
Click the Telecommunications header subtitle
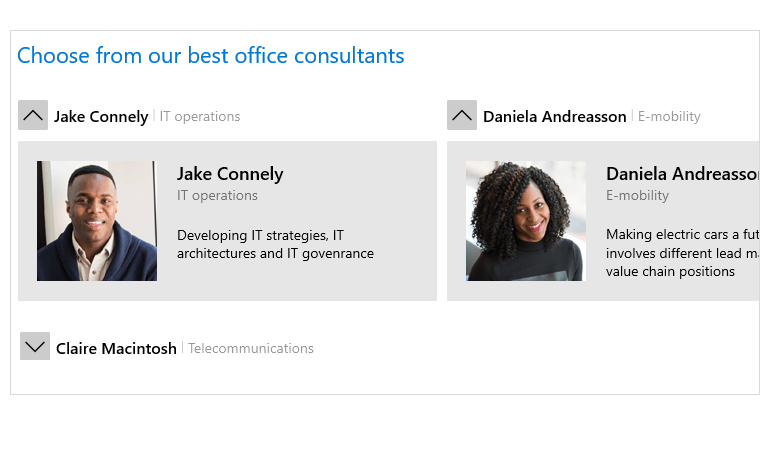(250, 348)
